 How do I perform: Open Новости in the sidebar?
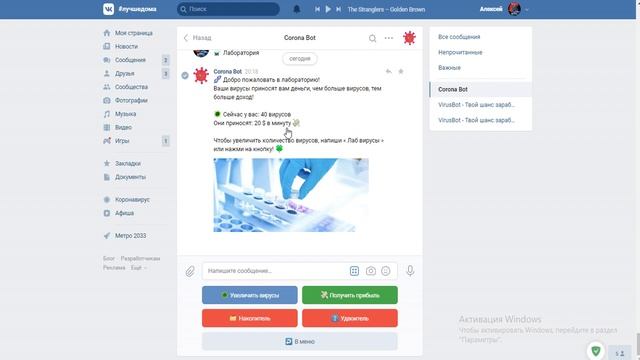click(126, 47)
